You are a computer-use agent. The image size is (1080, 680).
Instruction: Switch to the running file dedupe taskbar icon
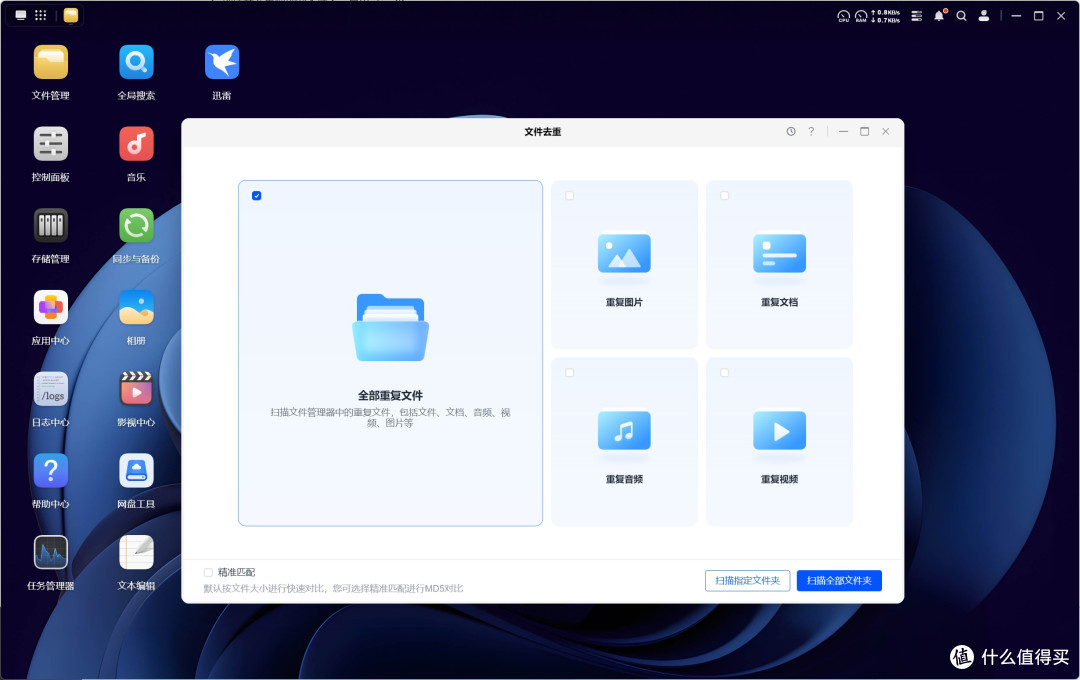pyautogui.click(x=71, y=15)
